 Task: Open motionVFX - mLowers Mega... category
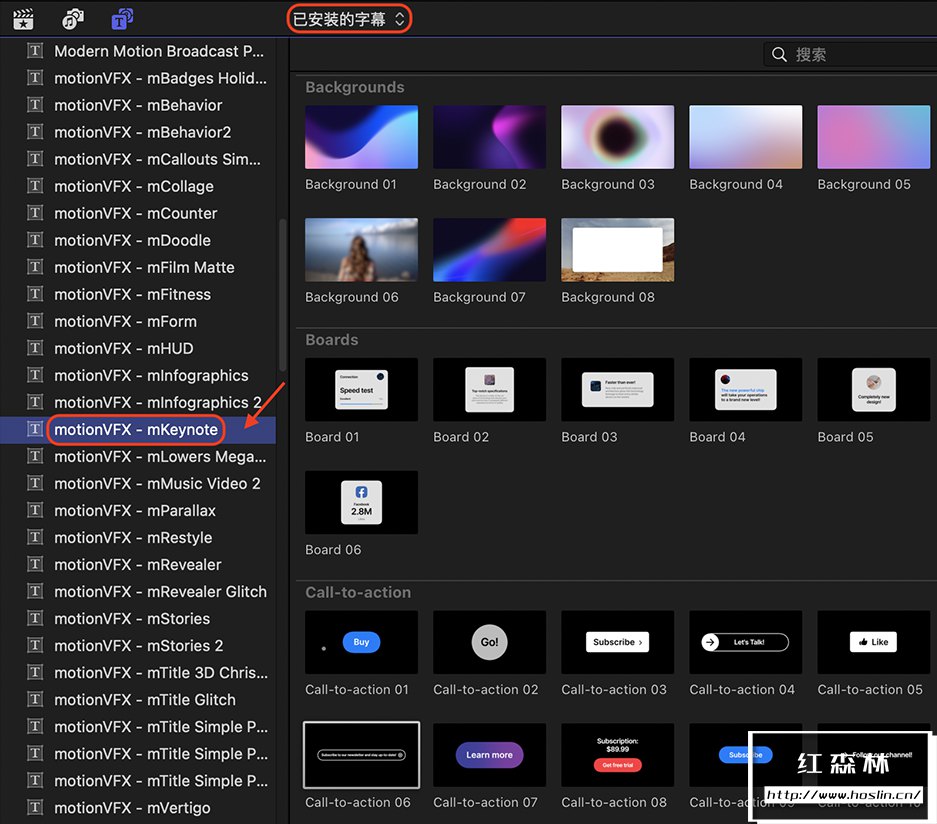pos(138,457)
